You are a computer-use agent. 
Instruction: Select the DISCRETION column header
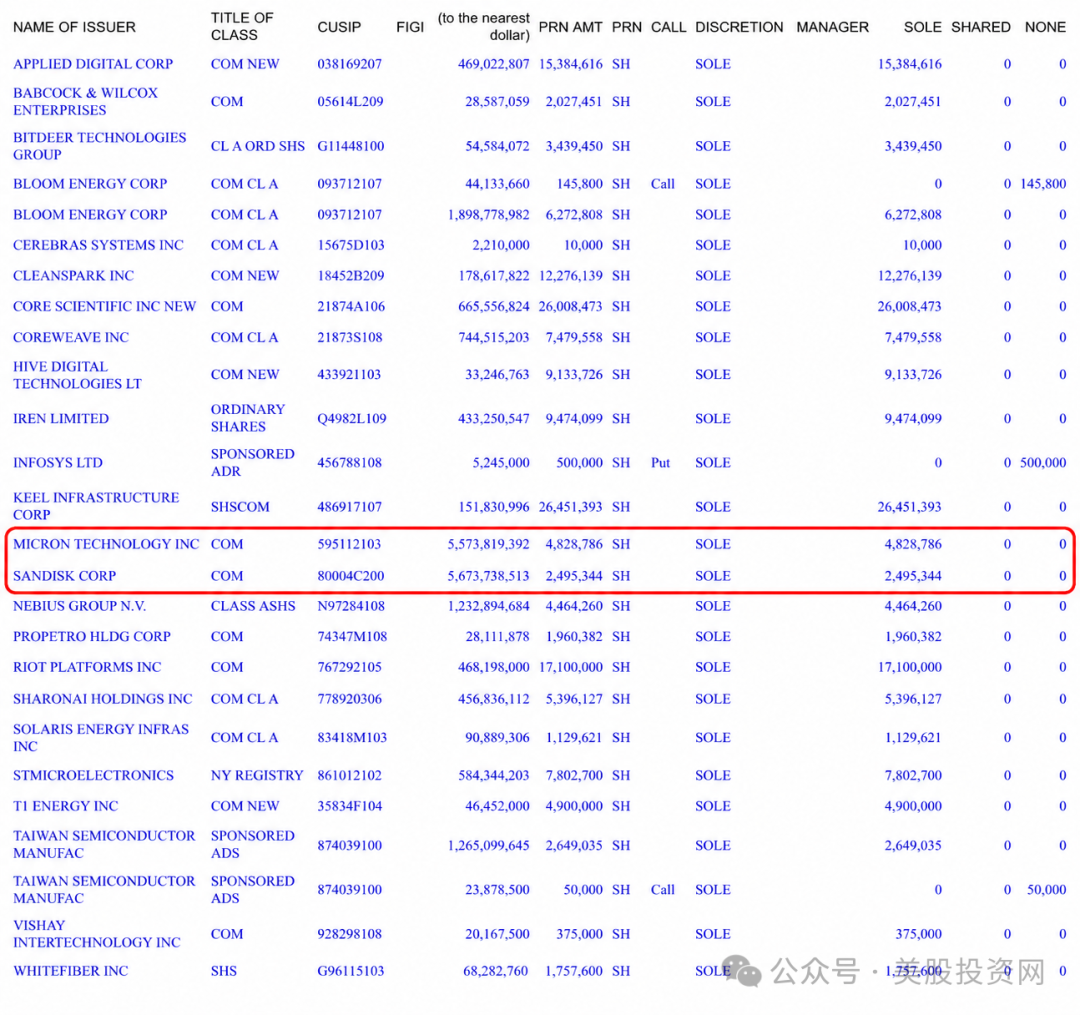tap(739, 27)
